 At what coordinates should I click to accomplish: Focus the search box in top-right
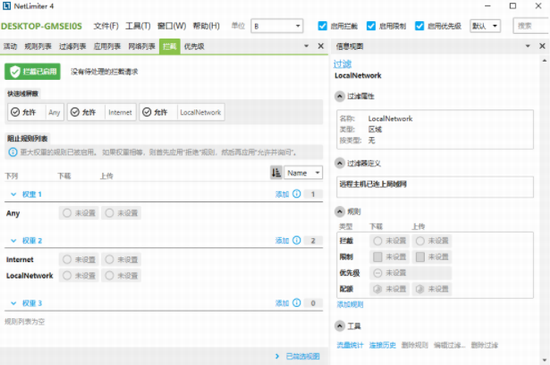click(531, 26)
